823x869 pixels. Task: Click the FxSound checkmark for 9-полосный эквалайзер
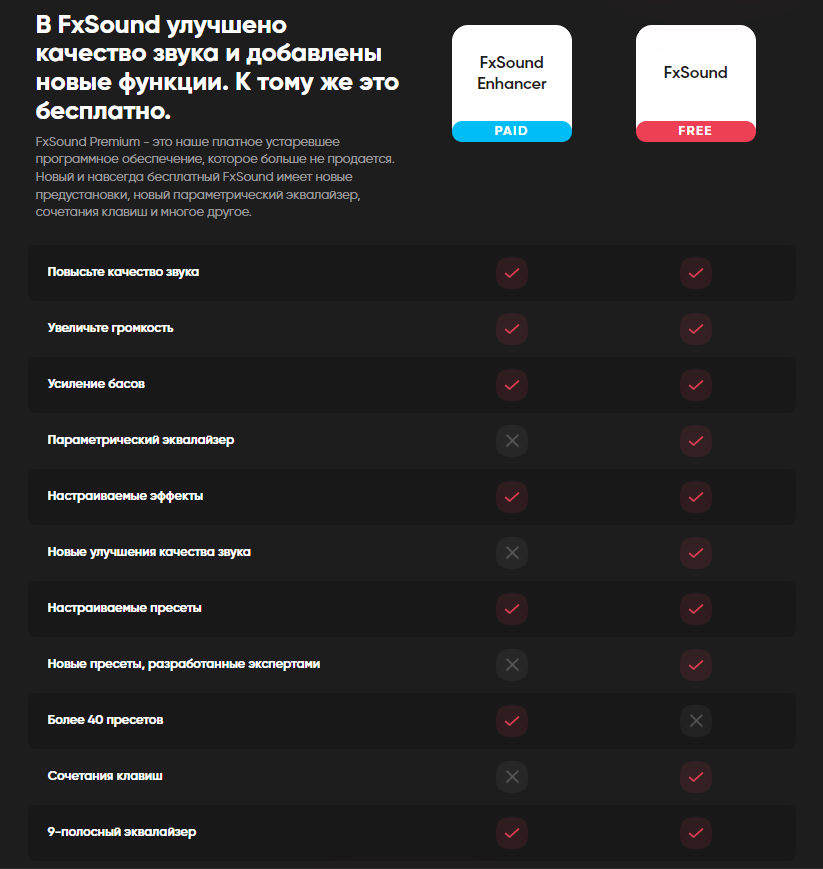pos(696,832)
